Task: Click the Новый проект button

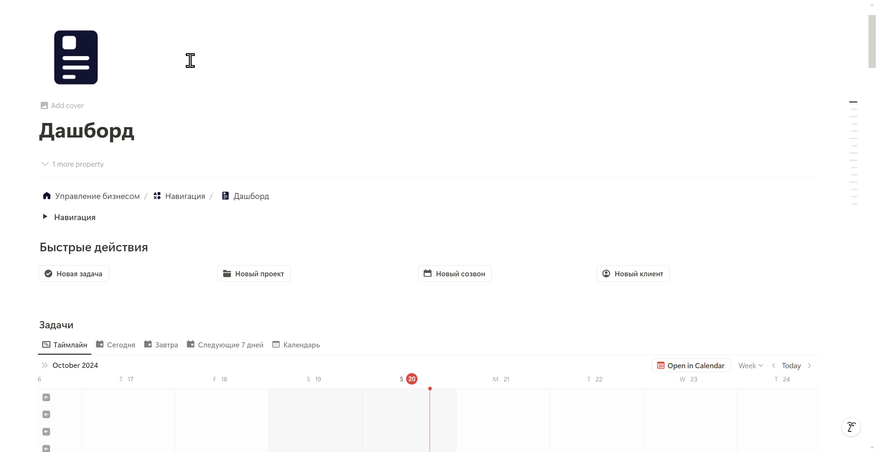Action: click(x=254, y=274)
